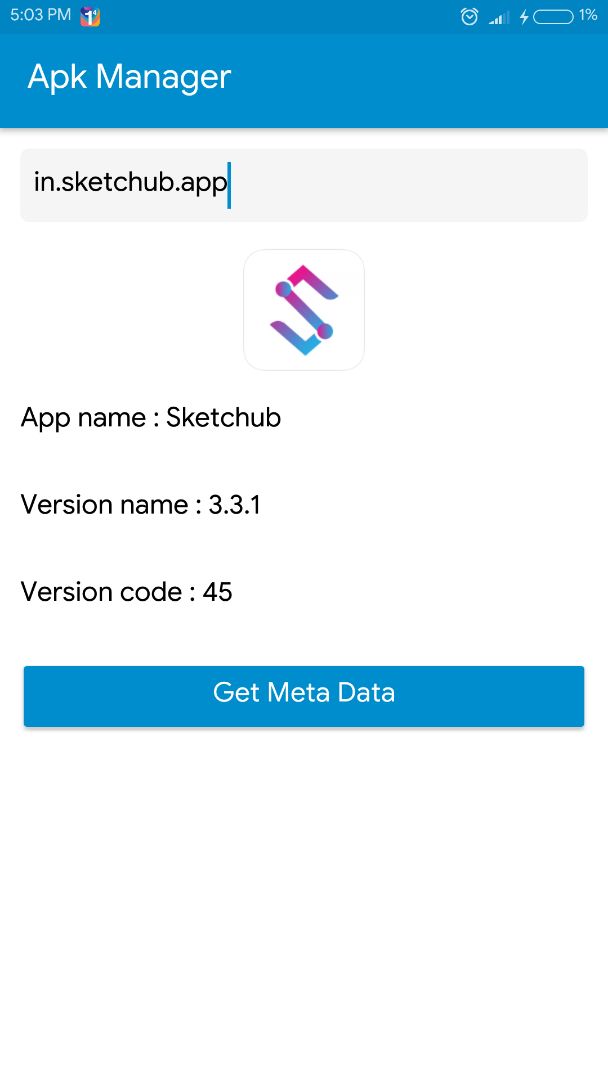This screenshot has width=608, height=1080.
Task: Tap the Version name : 3.3.1 text
Action: (x=140, y=505)
